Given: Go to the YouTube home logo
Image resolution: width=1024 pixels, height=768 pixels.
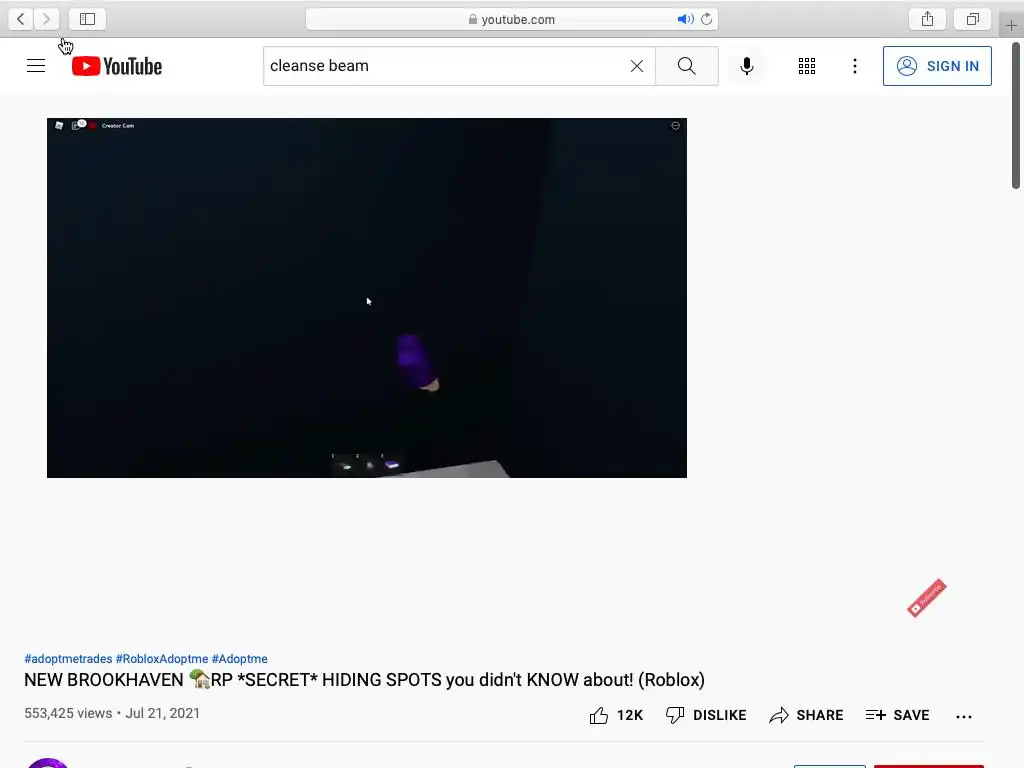Looking at the screenshot, I should 117,66.
